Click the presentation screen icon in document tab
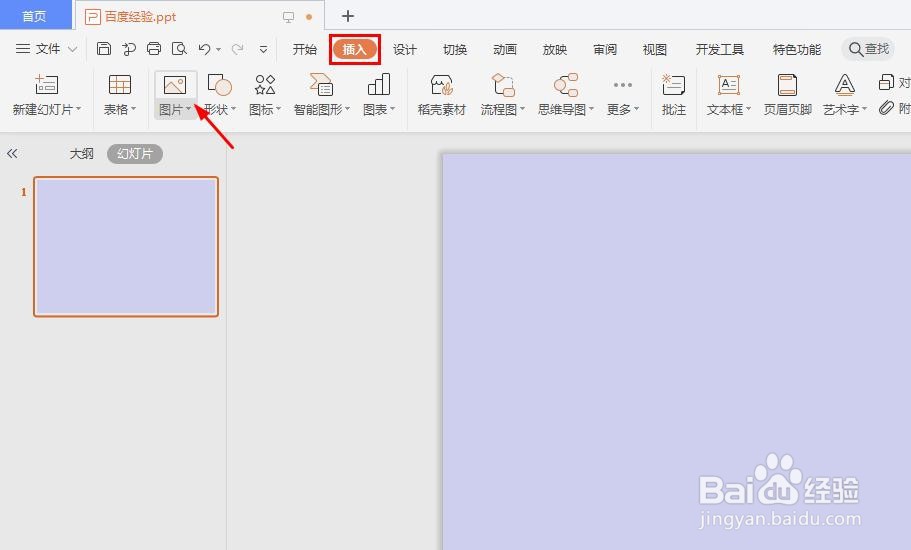Image resolution: width=911 pixels, height=550 pixels. 289,17
